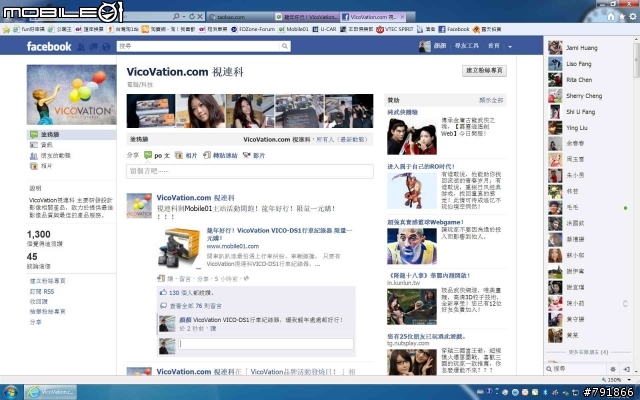Open browser favorites star icon at top right
The width and height of the screenshot is (640, 400).
click(x=622, y=17)
